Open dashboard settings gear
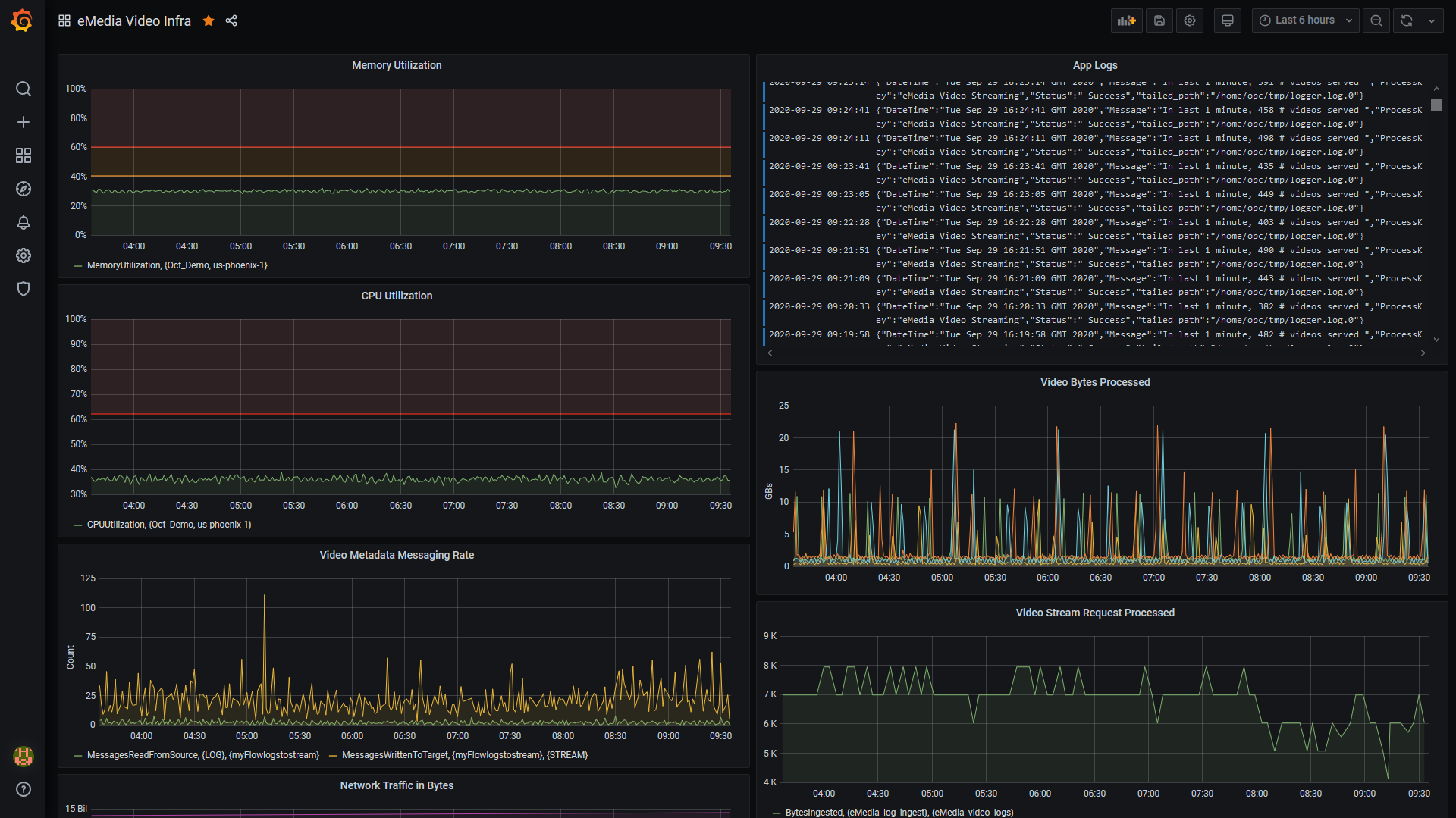1456x818 pixels. click(x=1189, y=20)
